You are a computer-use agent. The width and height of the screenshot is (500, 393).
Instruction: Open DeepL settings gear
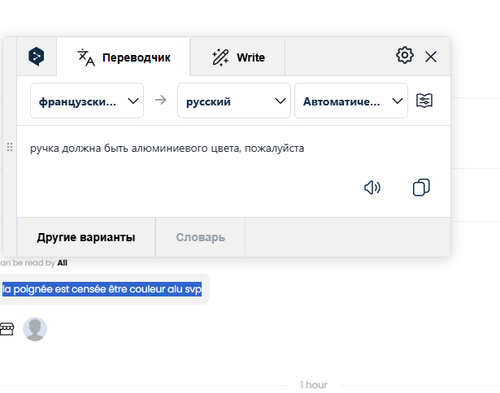405,55
